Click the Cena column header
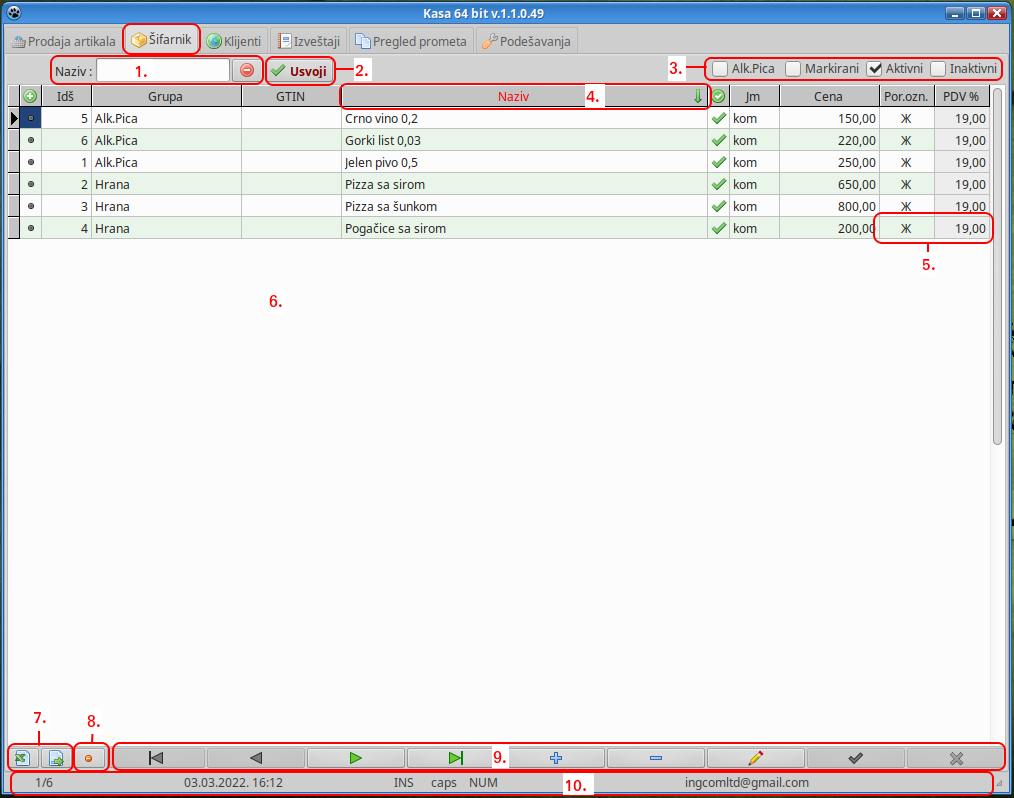Viewport: 1014px width, 798px height. 828,97
